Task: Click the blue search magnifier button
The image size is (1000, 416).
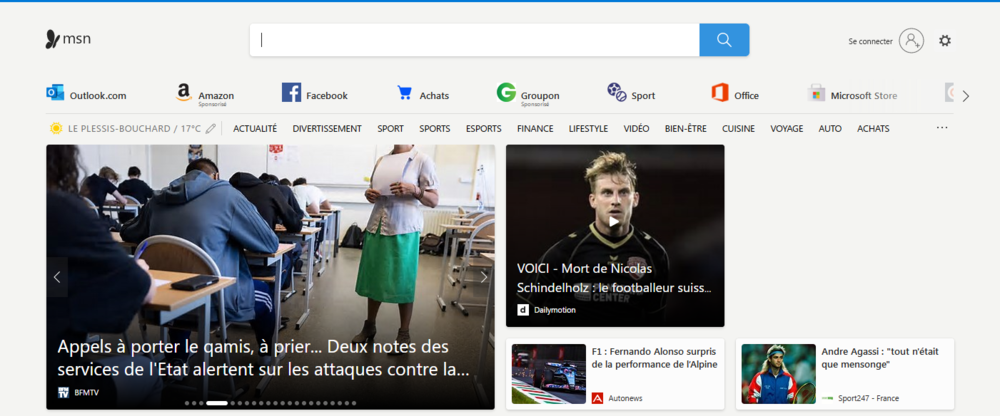Action: coord(724,40)
